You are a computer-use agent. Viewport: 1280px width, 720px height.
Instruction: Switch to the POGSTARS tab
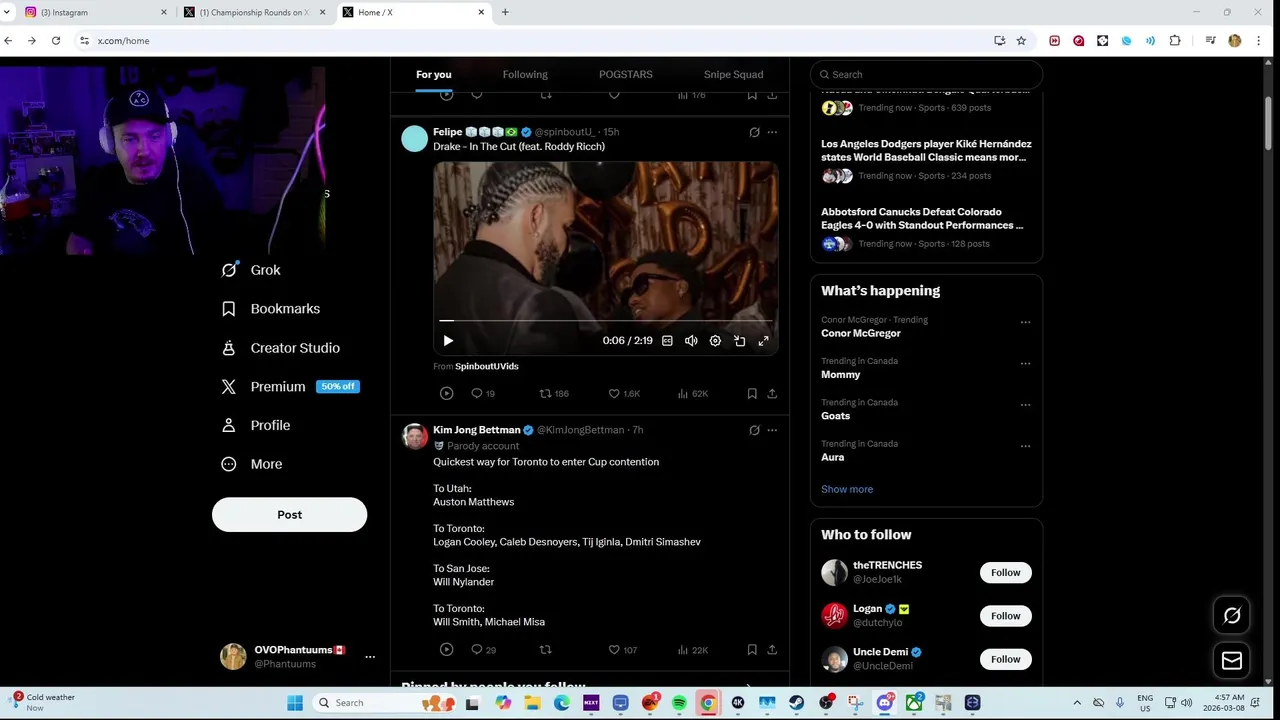(626, 74)
